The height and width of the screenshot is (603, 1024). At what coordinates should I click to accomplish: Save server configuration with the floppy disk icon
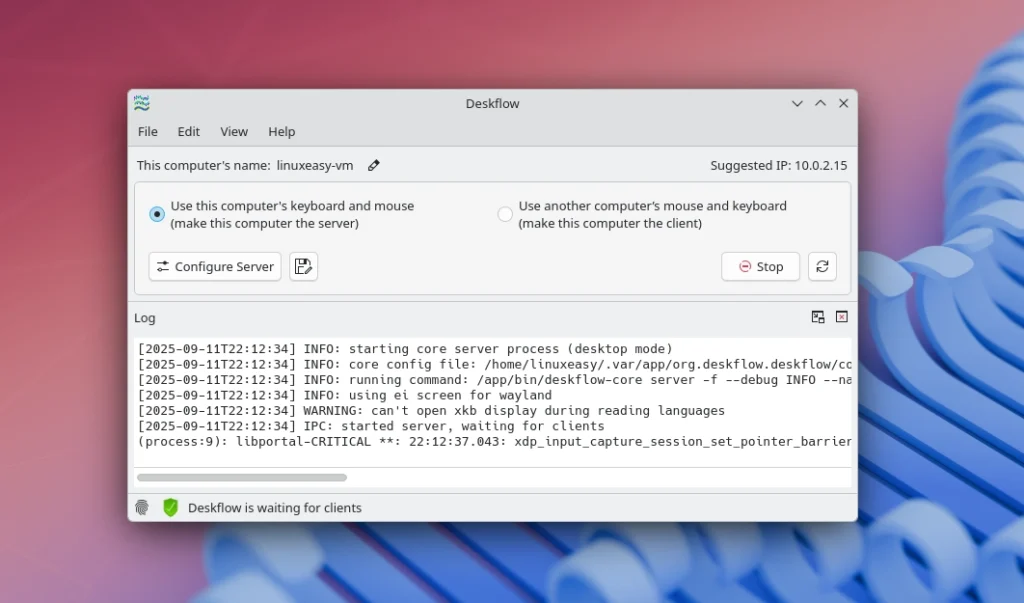[x=303, y=266]
